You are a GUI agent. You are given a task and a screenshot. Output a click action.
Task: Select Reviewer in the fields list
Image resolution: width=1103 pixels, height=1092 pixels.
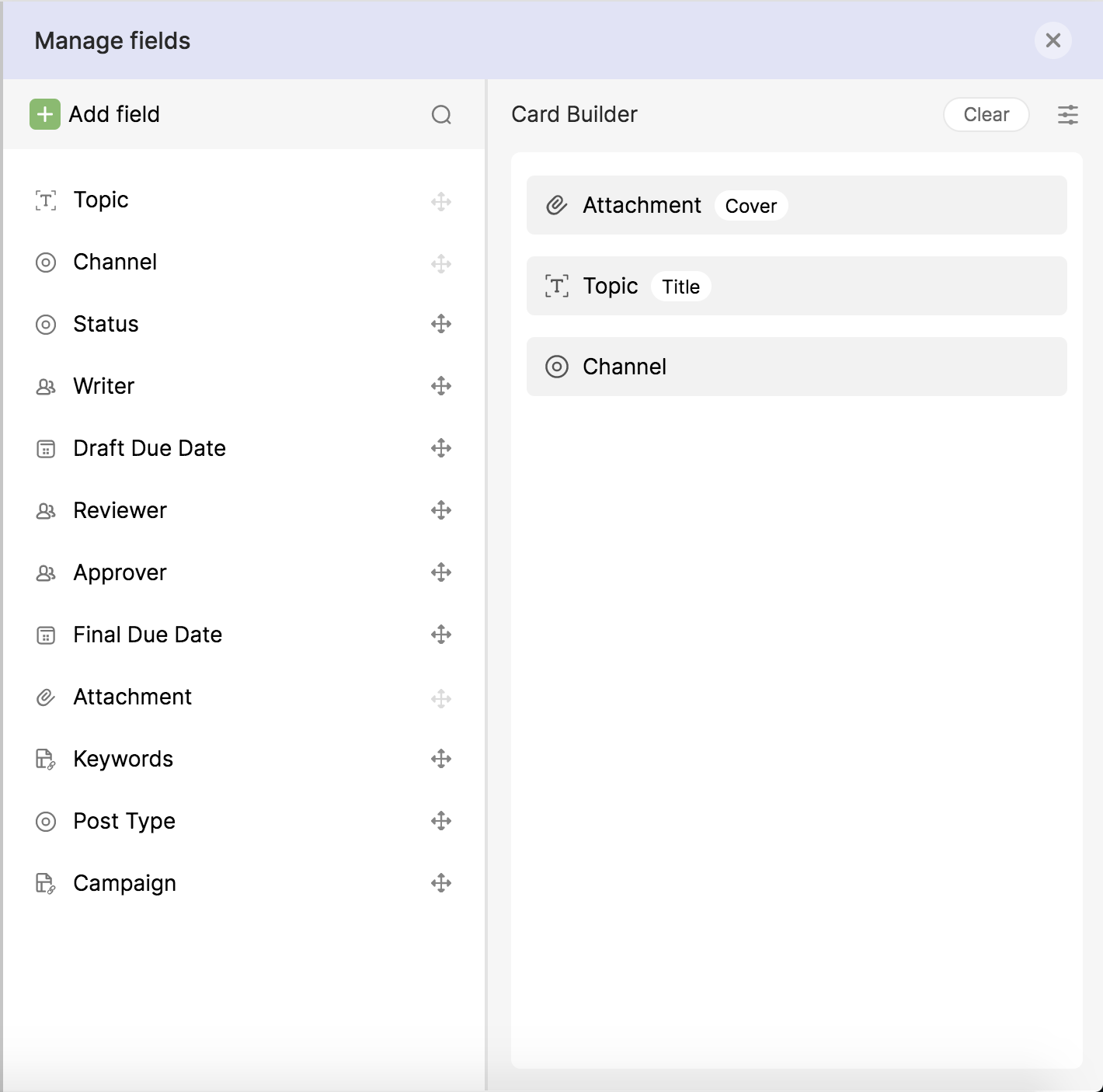pos(120,510)
